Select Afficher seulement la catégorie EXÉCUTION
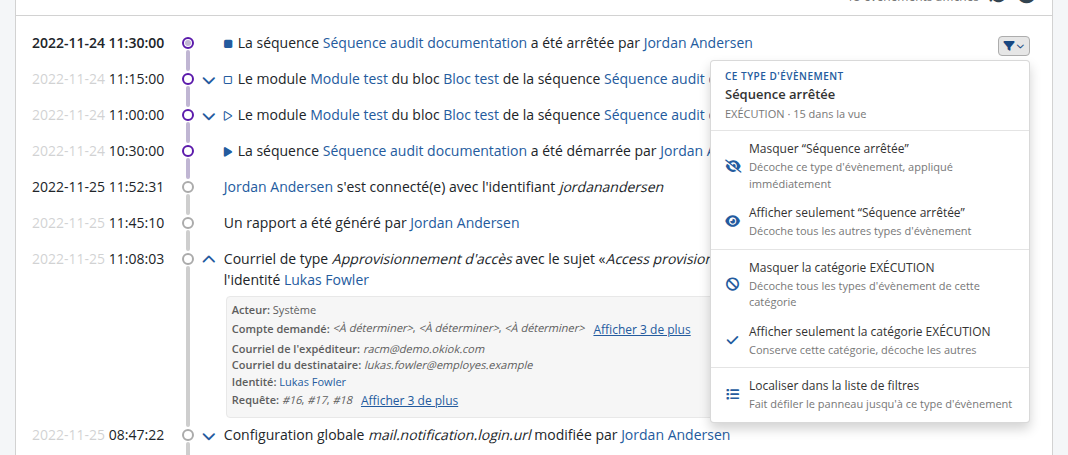This screenshot has height=455, width=1068. point(870,340)
